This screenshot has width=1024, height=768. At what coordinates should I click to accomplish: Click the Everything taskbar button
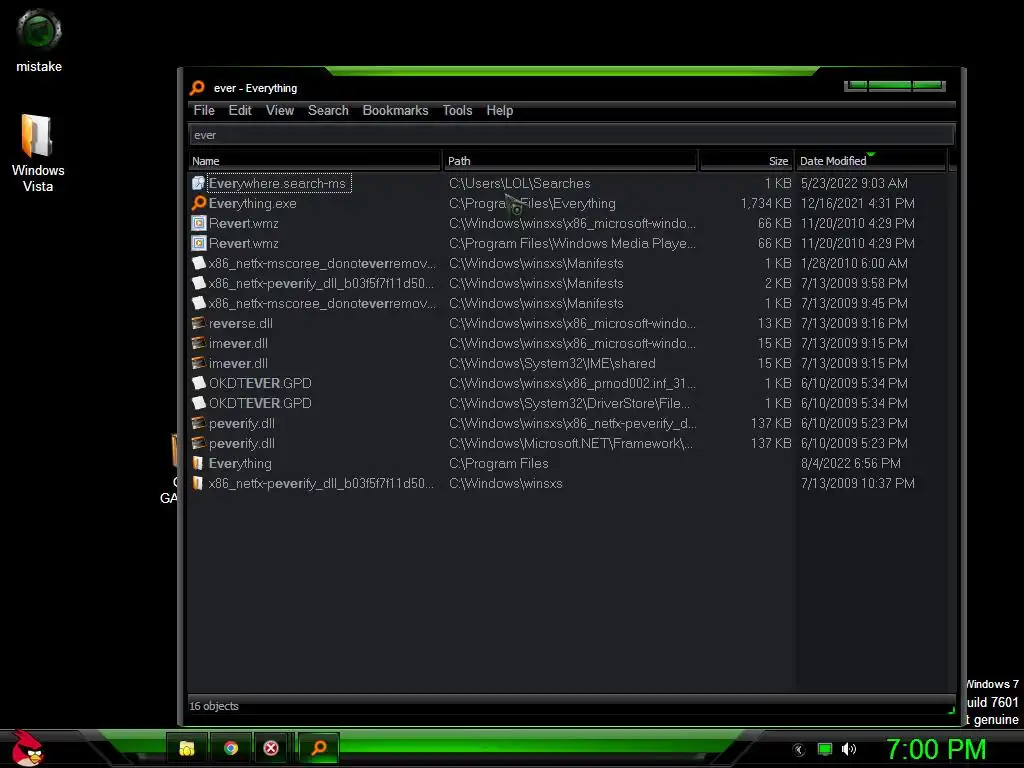pos(319,748)
